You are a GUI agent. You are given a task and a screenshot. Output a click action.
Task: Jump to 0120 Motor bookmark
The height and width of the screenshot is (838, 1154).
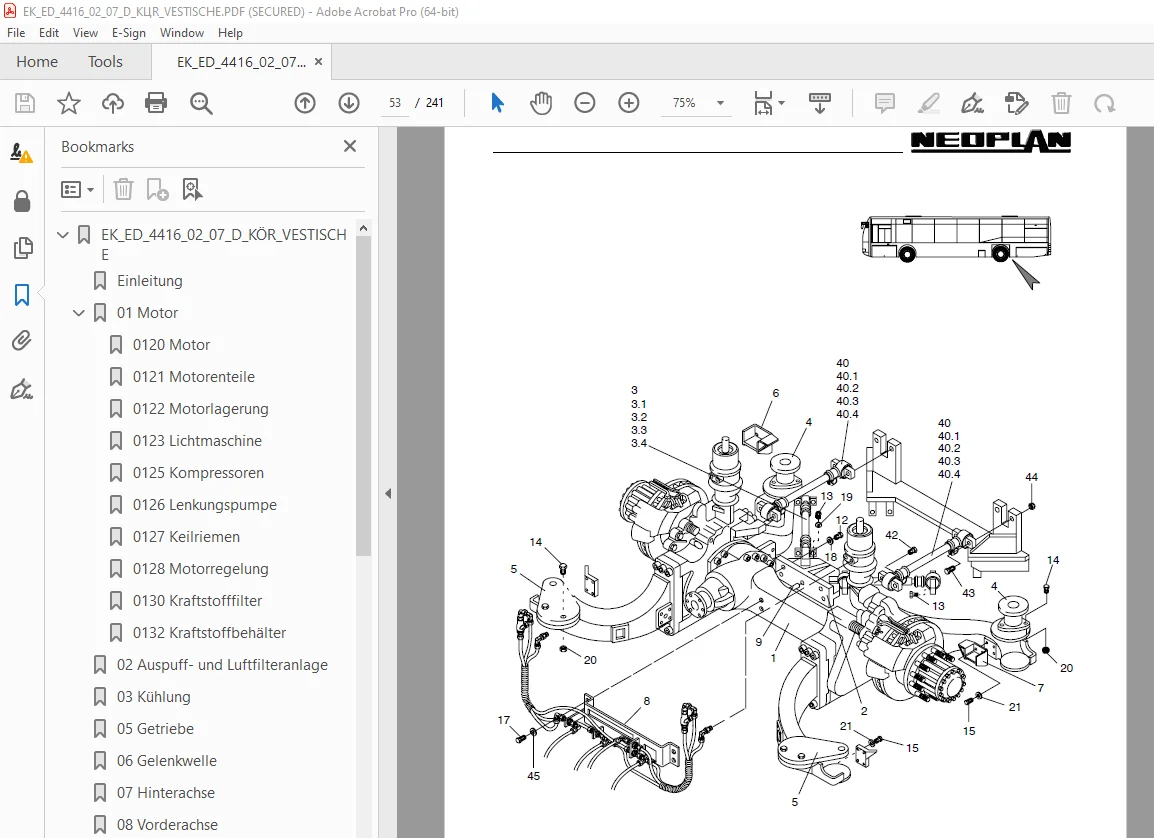click(171, 345)
